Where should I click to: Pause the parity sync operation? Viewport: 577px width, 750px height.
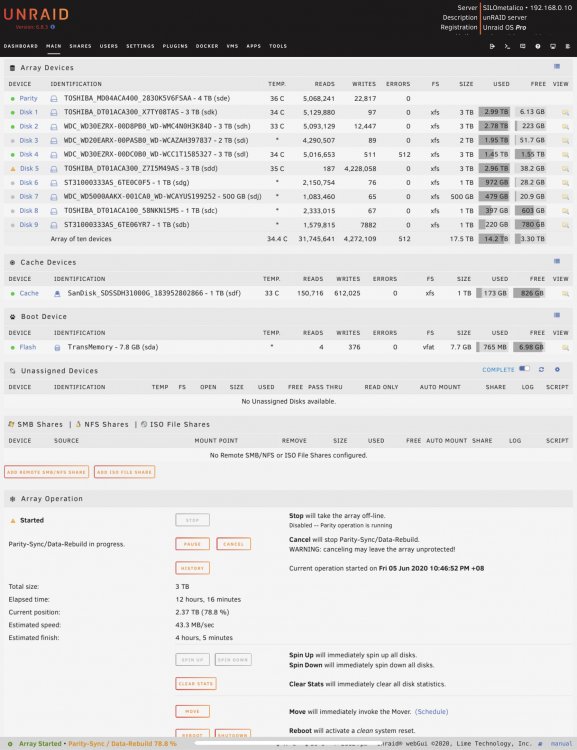point(192,544)
